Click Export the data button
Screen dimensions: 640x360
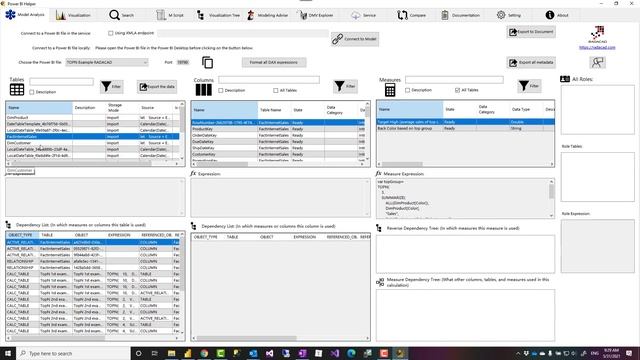[x=157, y=87]
